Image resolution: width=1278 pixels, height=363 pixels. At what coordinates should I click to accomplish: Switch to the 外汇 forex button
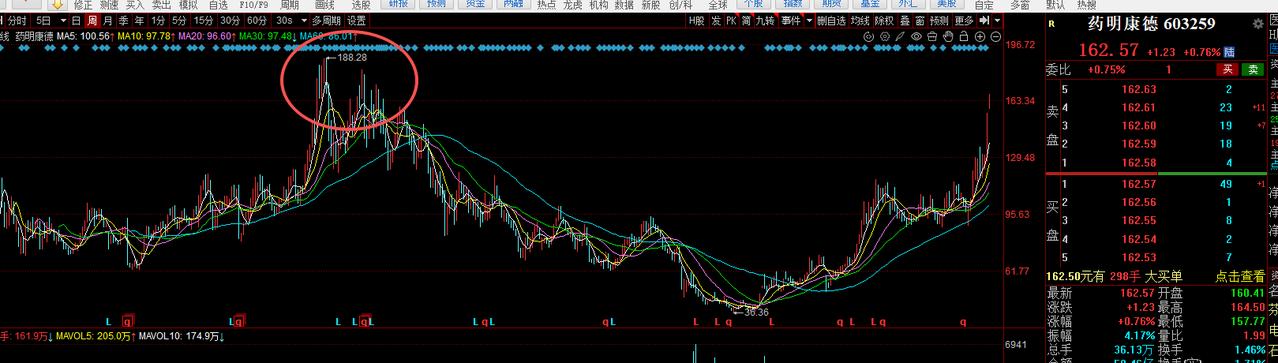click(908, 4)
